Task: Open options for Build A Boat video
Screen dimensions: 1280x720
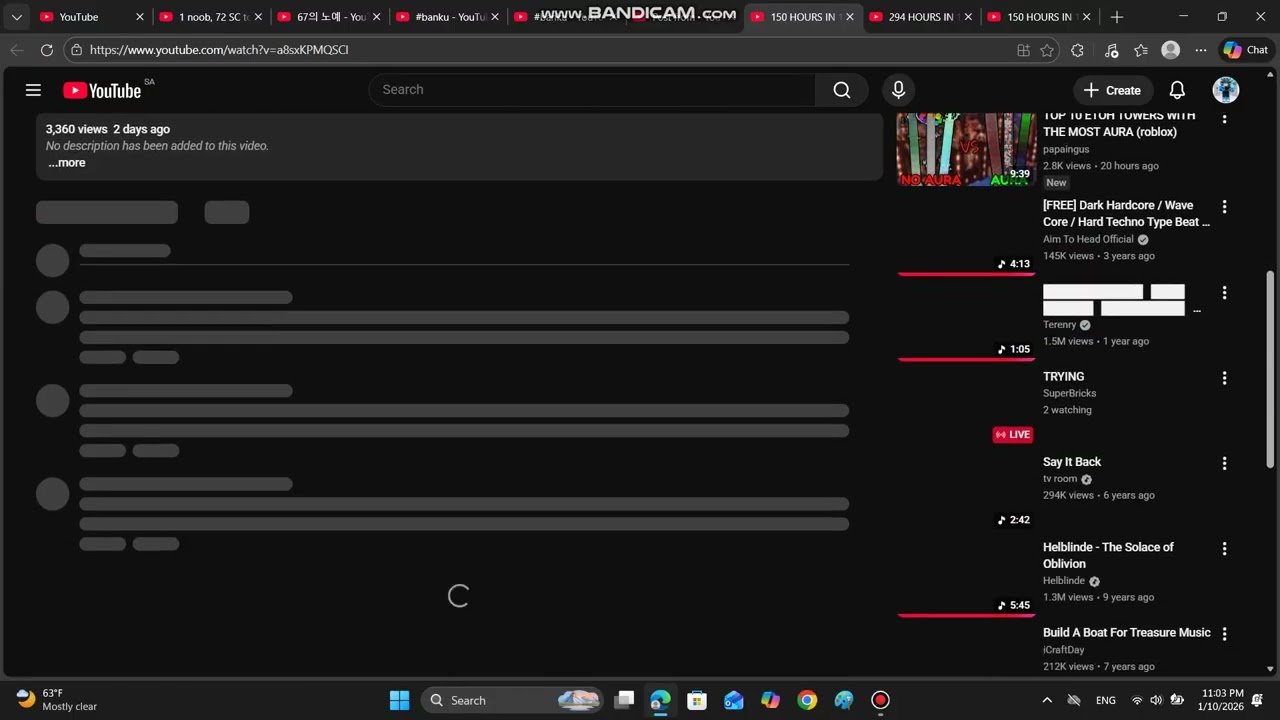Action: point(1224,634)
